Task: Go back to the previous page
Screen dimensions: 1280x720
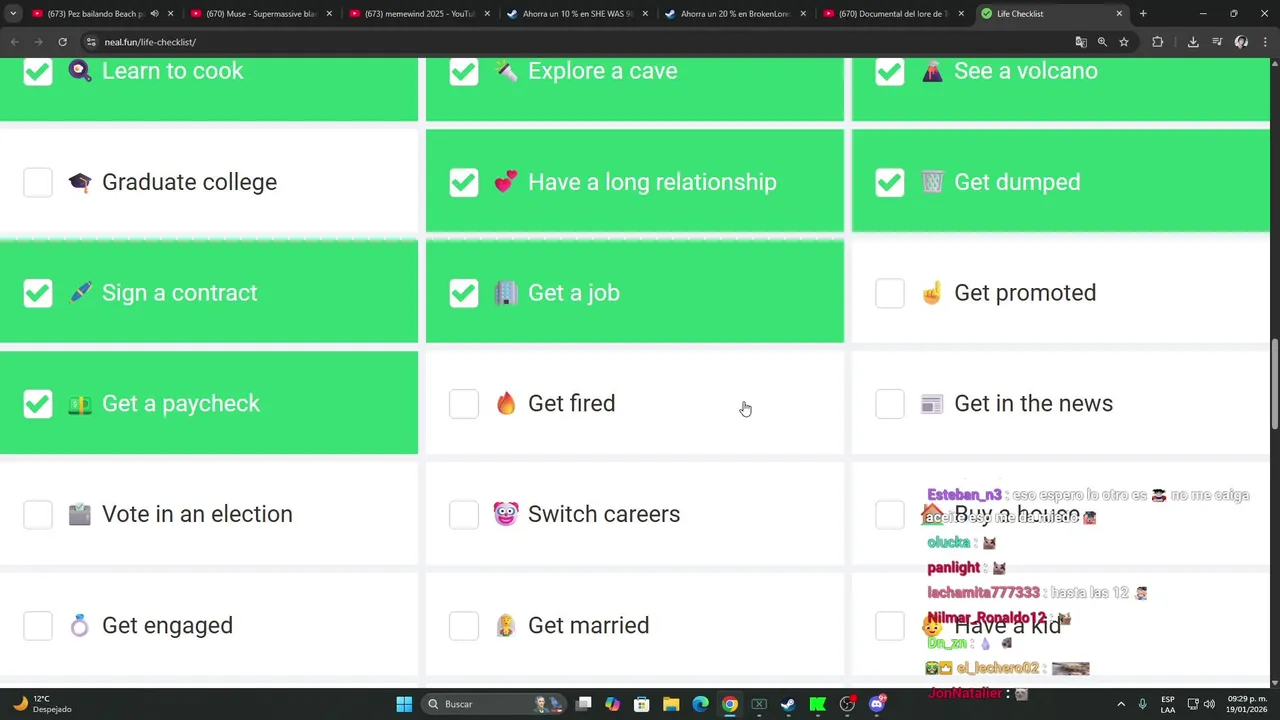Action: pyautogui.click(x=15, y=42)
